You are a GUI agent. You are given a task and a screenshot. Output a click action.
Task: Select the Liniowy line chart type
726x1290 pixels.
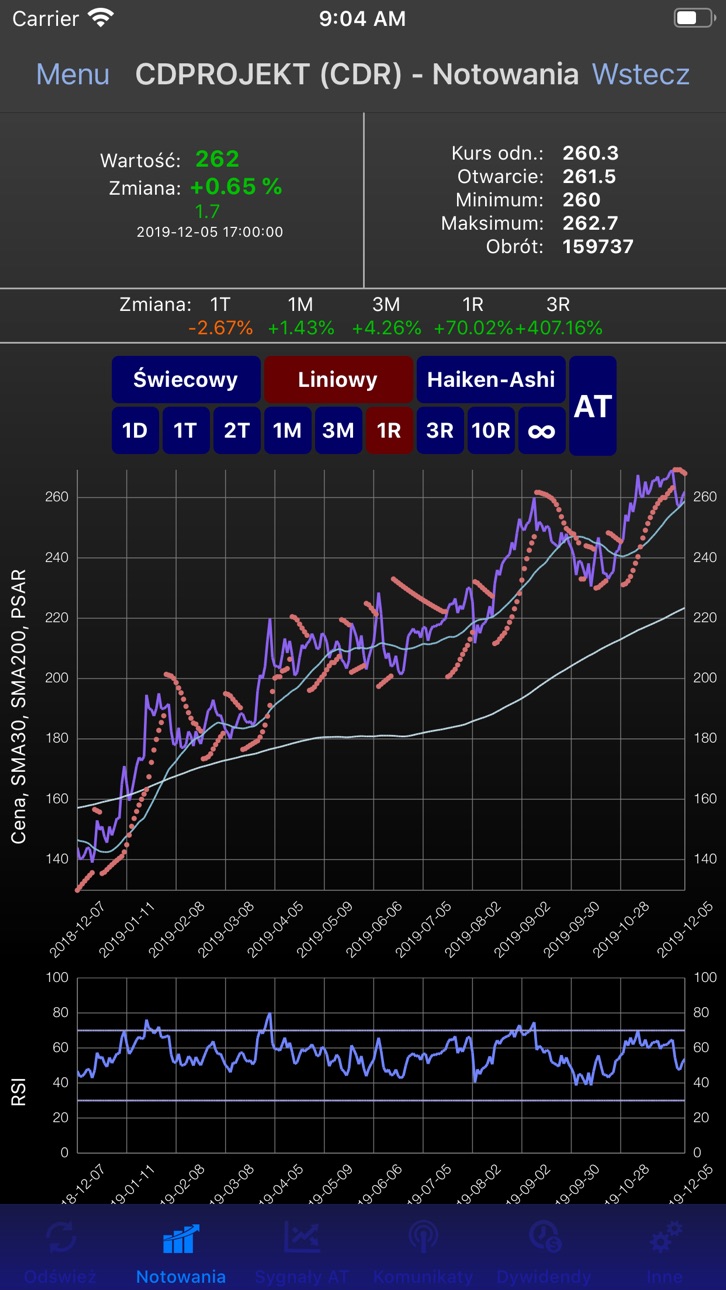(338, 380)
